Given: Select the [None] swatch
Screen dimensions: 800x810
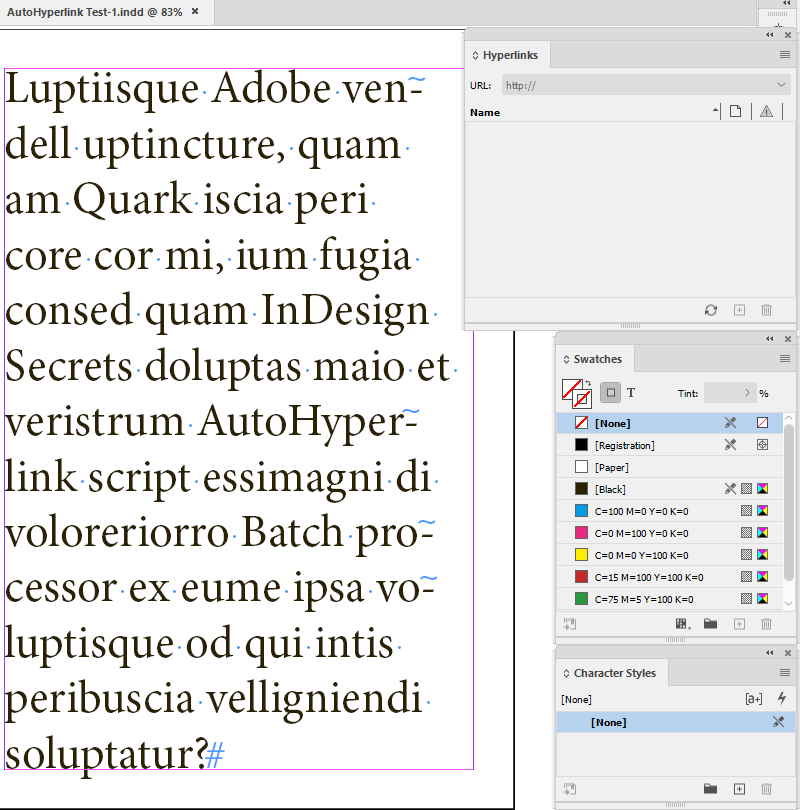Looking at the screenshot, I should click(670, 423).
